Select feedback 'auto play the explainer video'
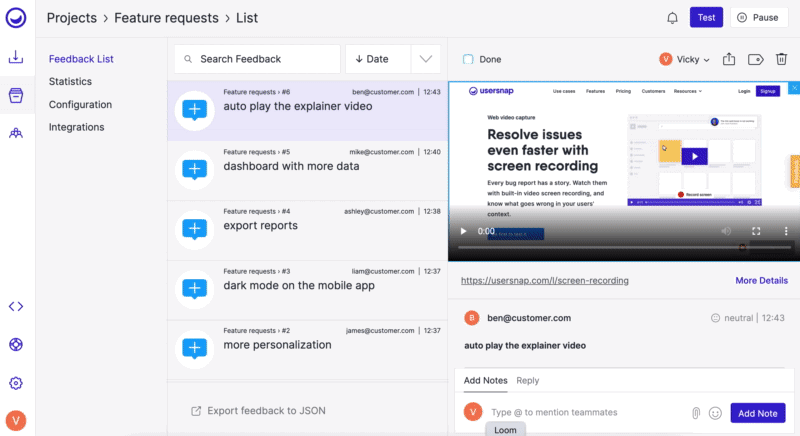Screen dimensions: 800x436 point(308,111)
